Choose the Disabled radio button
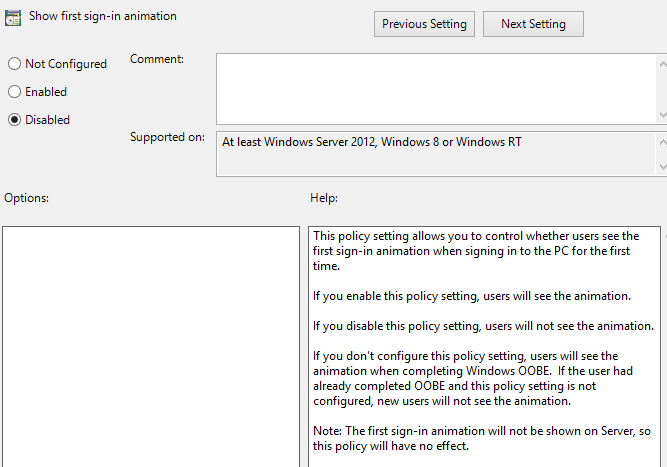667x467 pixels. (x=14, y=120)
